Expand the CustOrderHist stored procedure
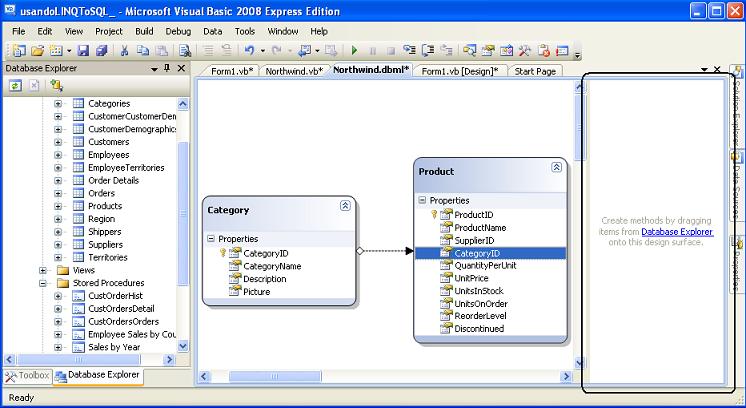 [x=58, y=296]
